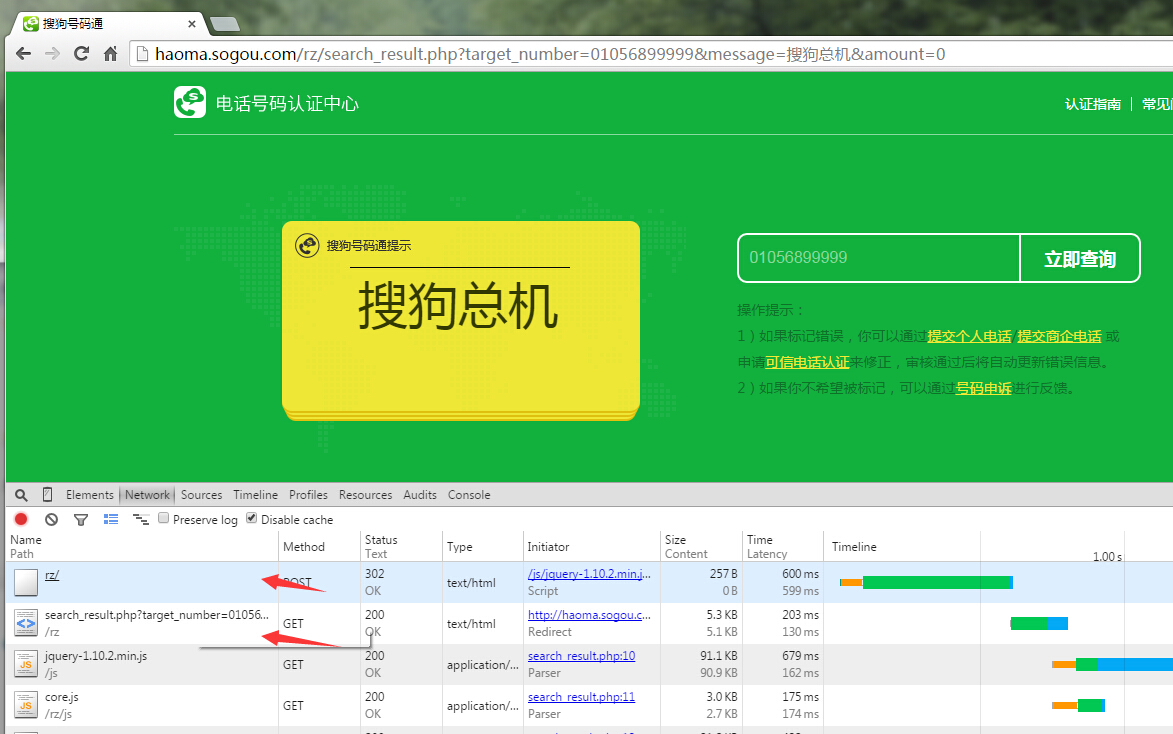Screen dimensions: 1173x734
Task: Switch to the Profiles panel tab
Action: [x=308, y=495]
